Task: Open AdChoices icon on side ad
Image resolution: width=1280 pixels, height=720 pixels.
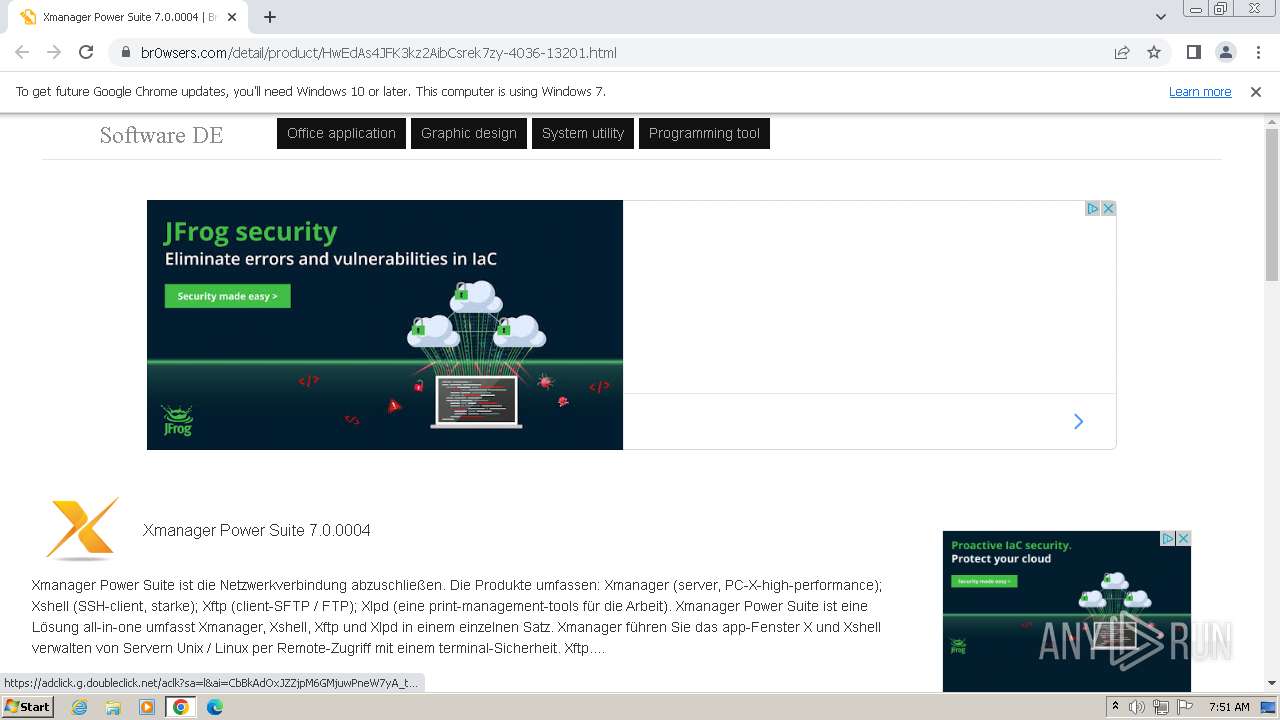Action: point(1167,538)
